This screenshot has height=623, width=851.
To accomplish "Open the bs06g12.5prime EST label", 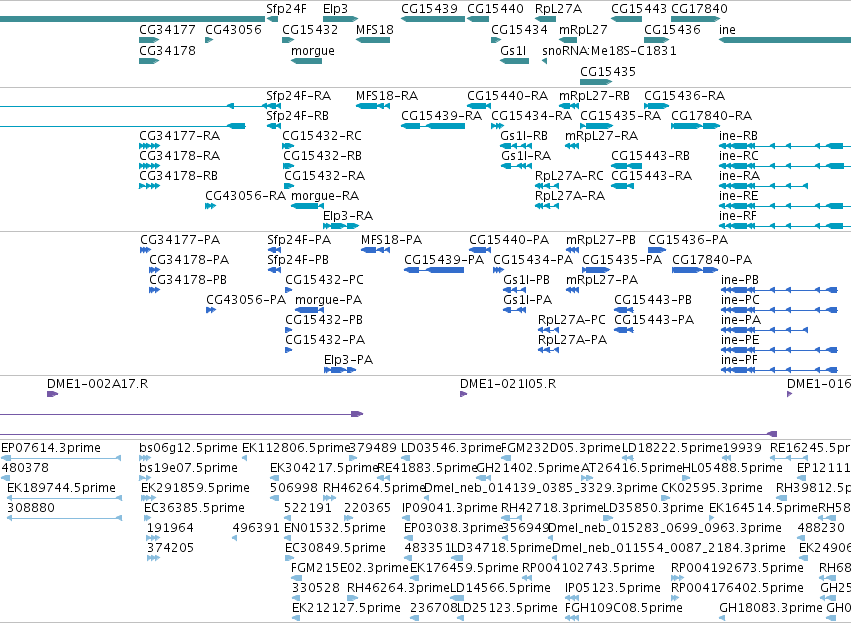I will click(188, 448).
